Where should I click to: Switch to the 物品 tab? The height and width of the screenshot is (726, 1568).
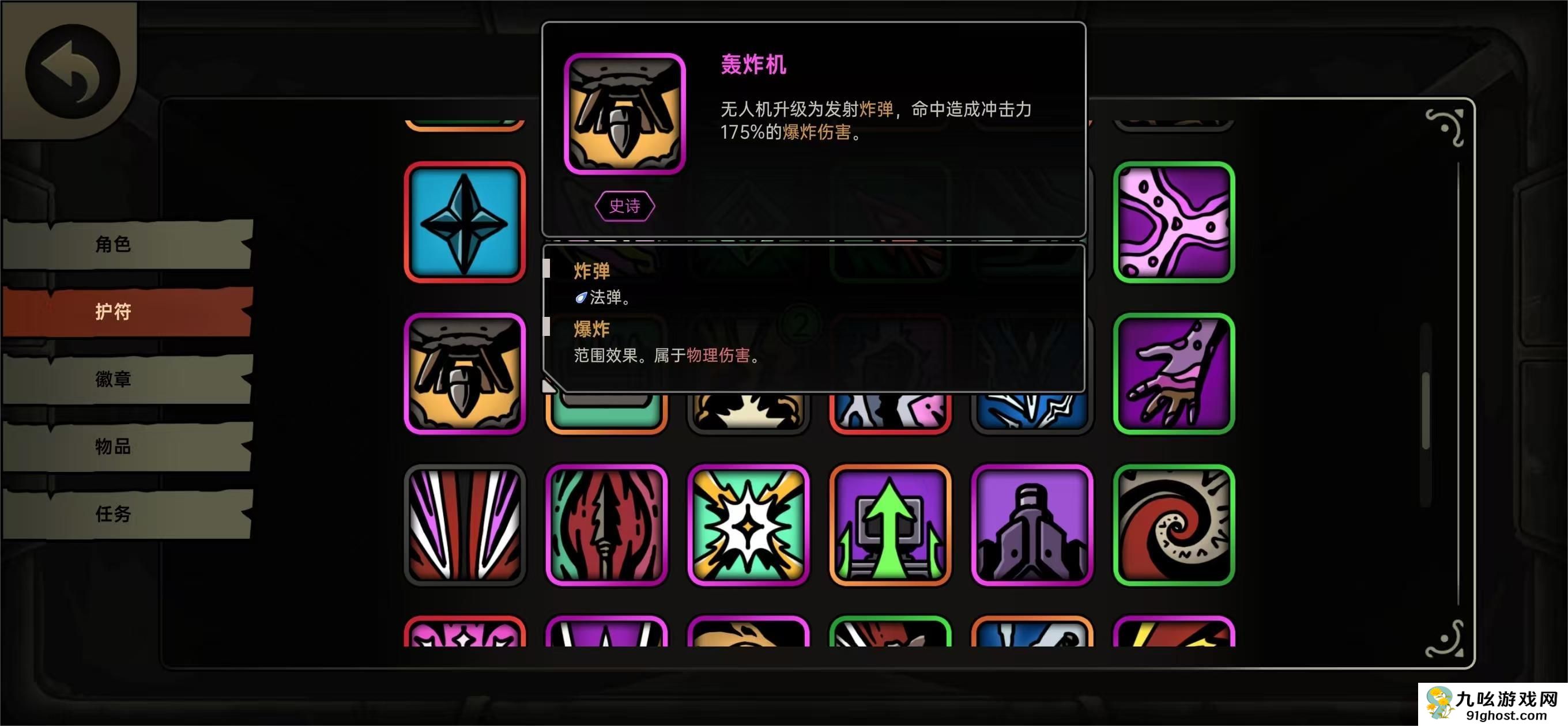coord(127,447)
